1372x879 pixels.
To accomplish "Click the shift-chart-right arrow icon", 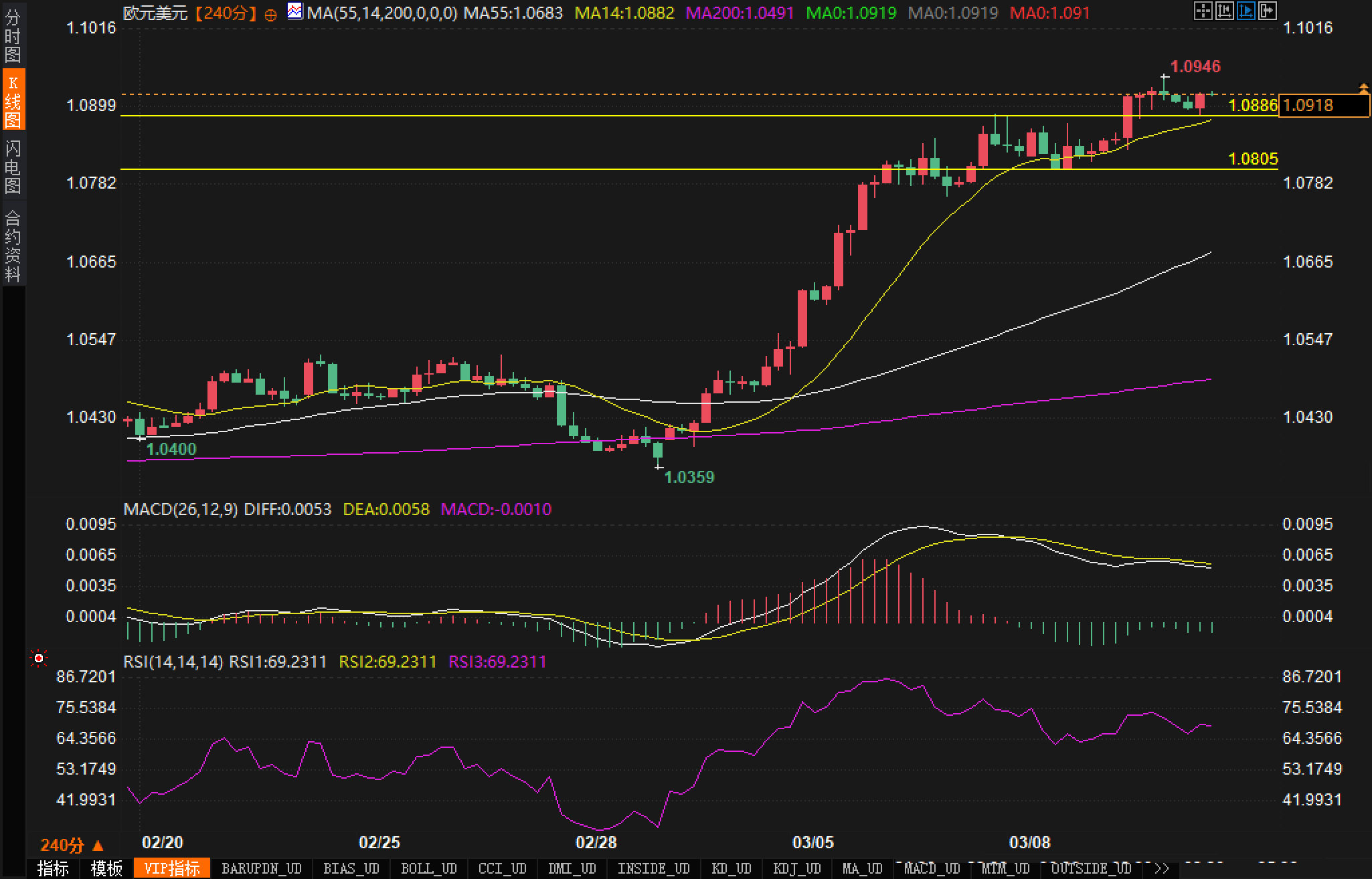I will [1268, 11].
